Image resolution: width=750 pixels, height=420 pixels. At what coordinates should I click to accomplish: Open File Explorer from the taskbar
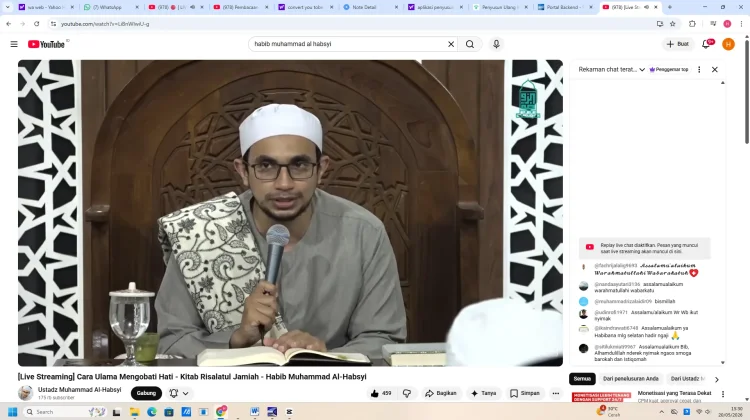point(134,411)
